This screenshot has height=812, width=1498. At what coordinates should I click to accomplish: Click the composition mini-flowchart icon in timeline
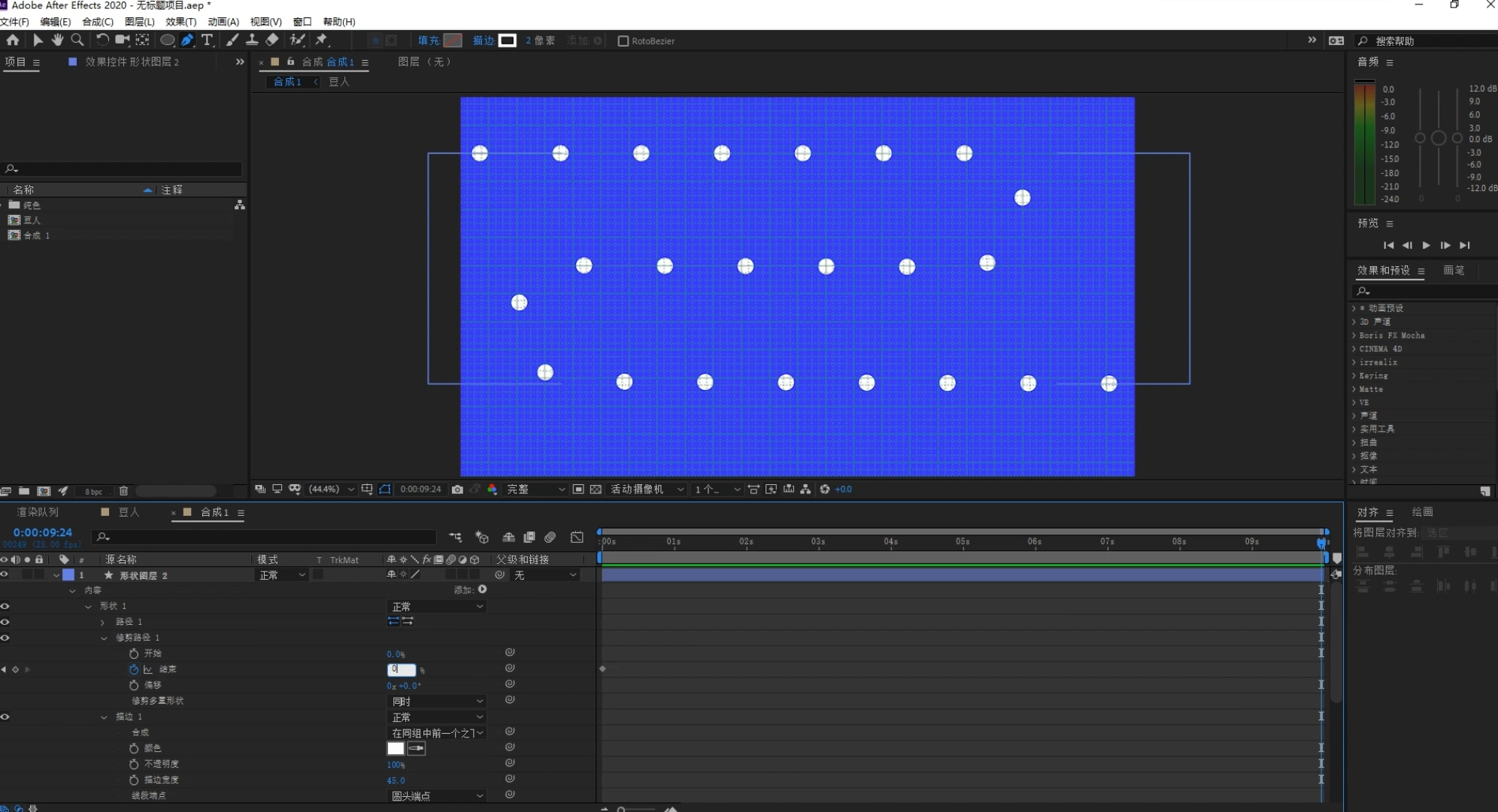coord(456,538)
